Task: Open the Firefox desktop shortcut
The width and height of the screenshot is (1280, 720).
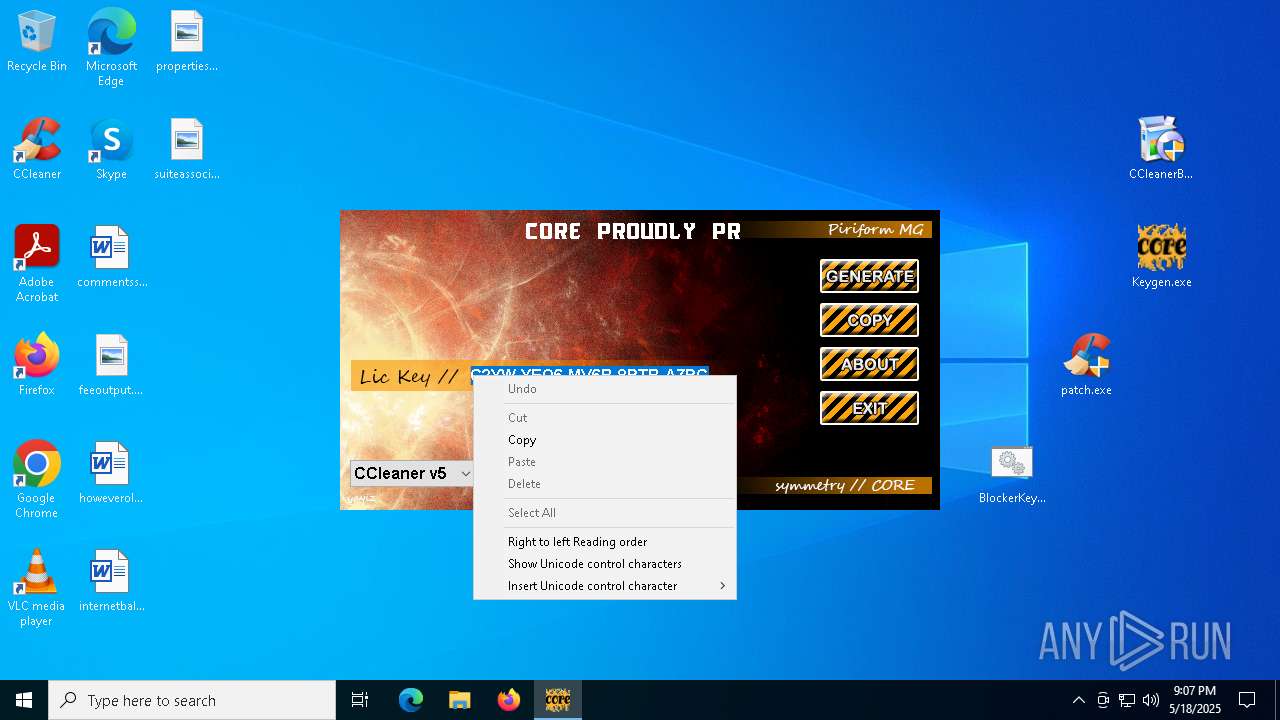Action: (x=37, y=366)
